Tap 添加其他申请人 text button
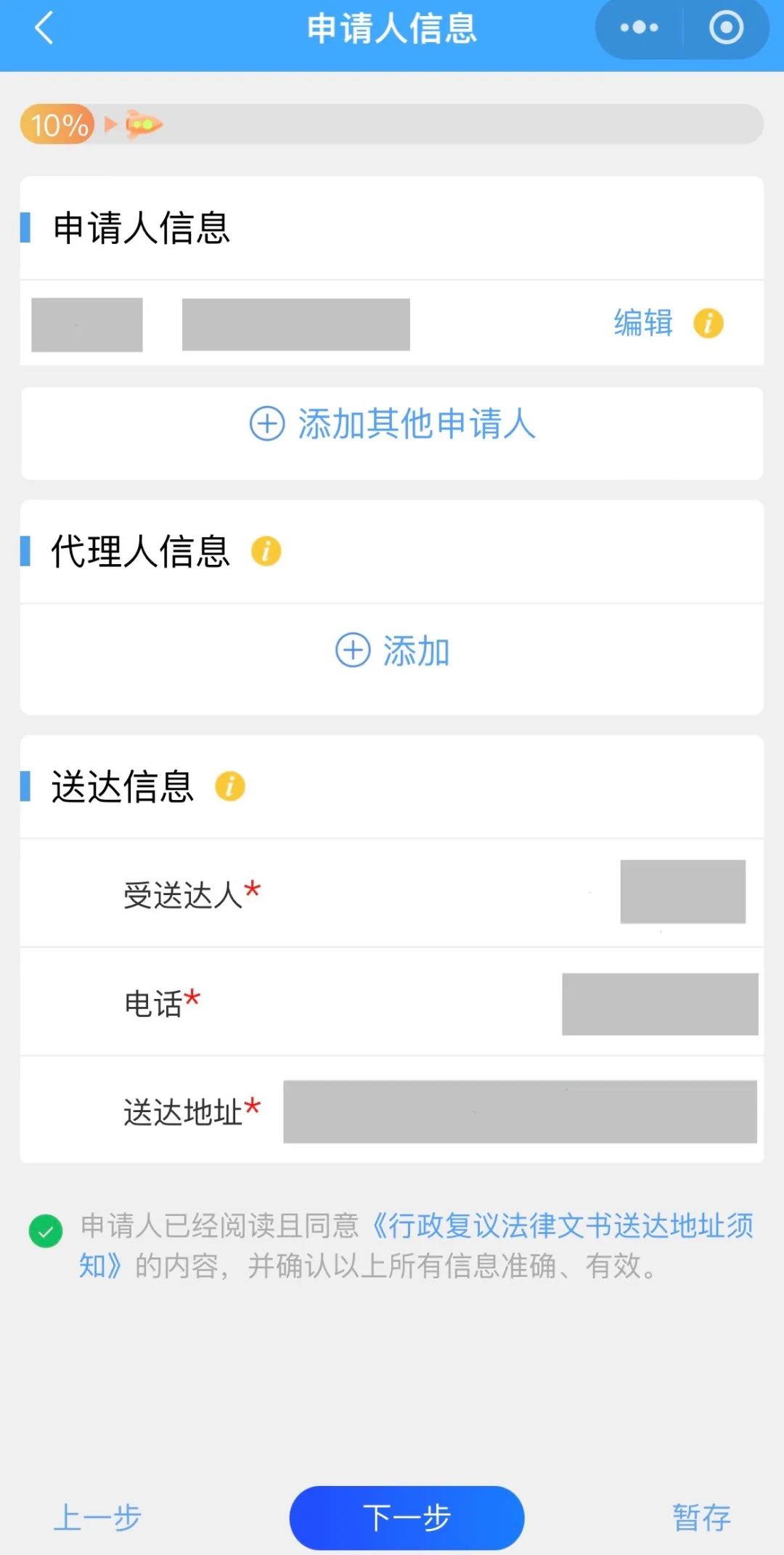The image size is (784, 1555). 417,423
